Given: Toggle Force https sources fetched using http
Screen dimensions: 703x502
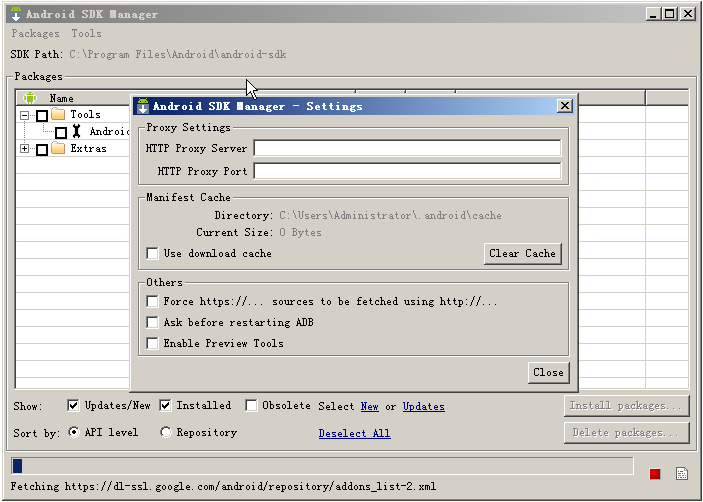Looking at the screenshot, I should tap(152, 301).
